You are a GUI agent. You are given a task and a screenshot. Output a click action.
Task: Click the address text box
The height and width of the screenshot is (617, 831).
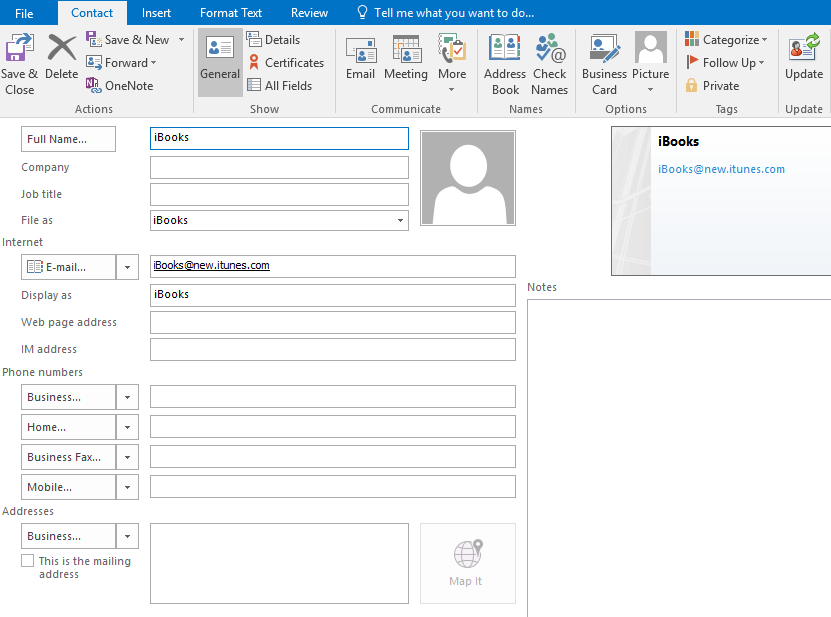click(279, 563)
